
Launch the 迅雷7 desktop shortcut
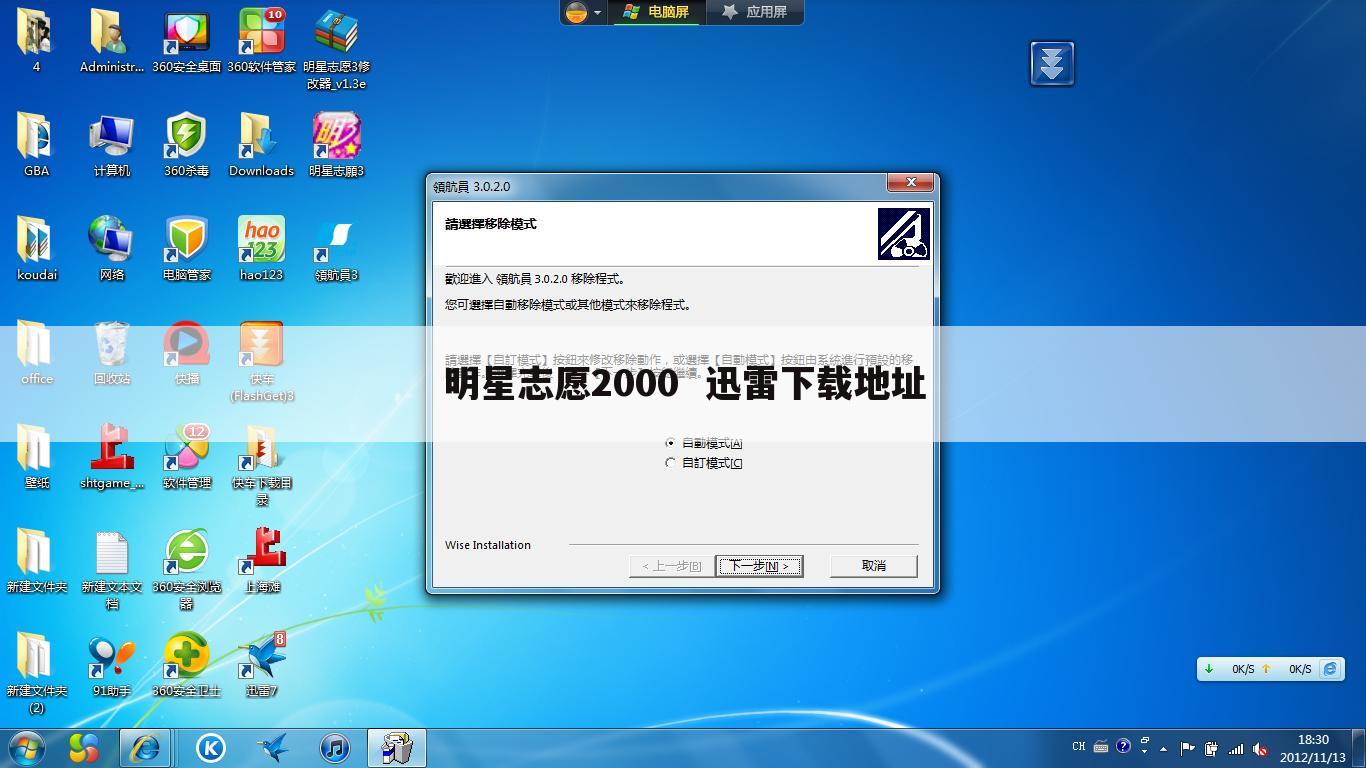261,664
